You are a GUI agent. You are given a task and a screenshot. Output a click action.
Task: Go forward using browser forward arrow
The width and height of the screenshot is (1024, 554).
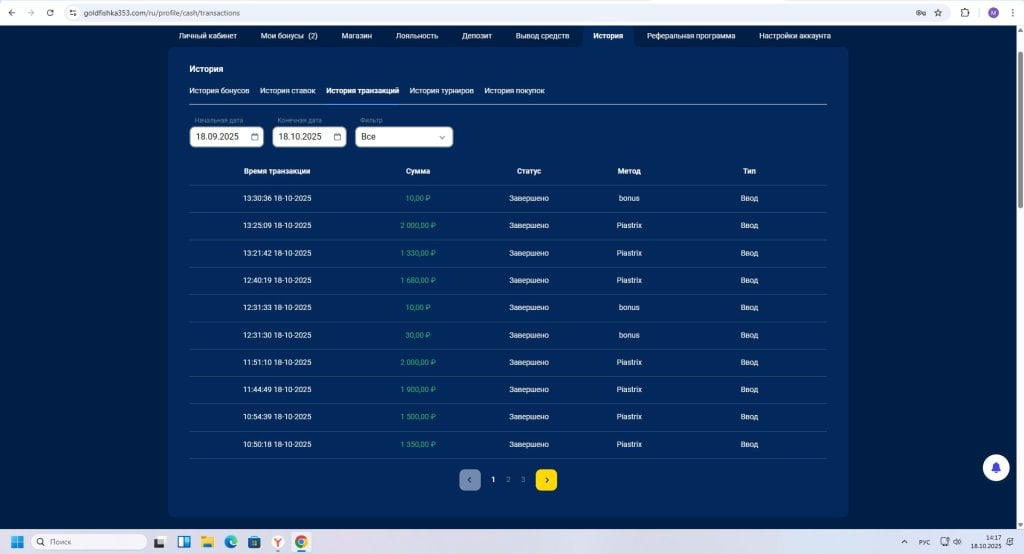click(x=31, y=12)
